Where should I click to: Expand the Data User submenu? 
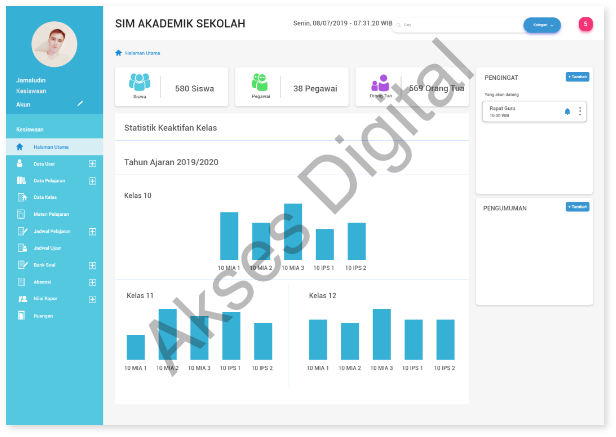92,163
